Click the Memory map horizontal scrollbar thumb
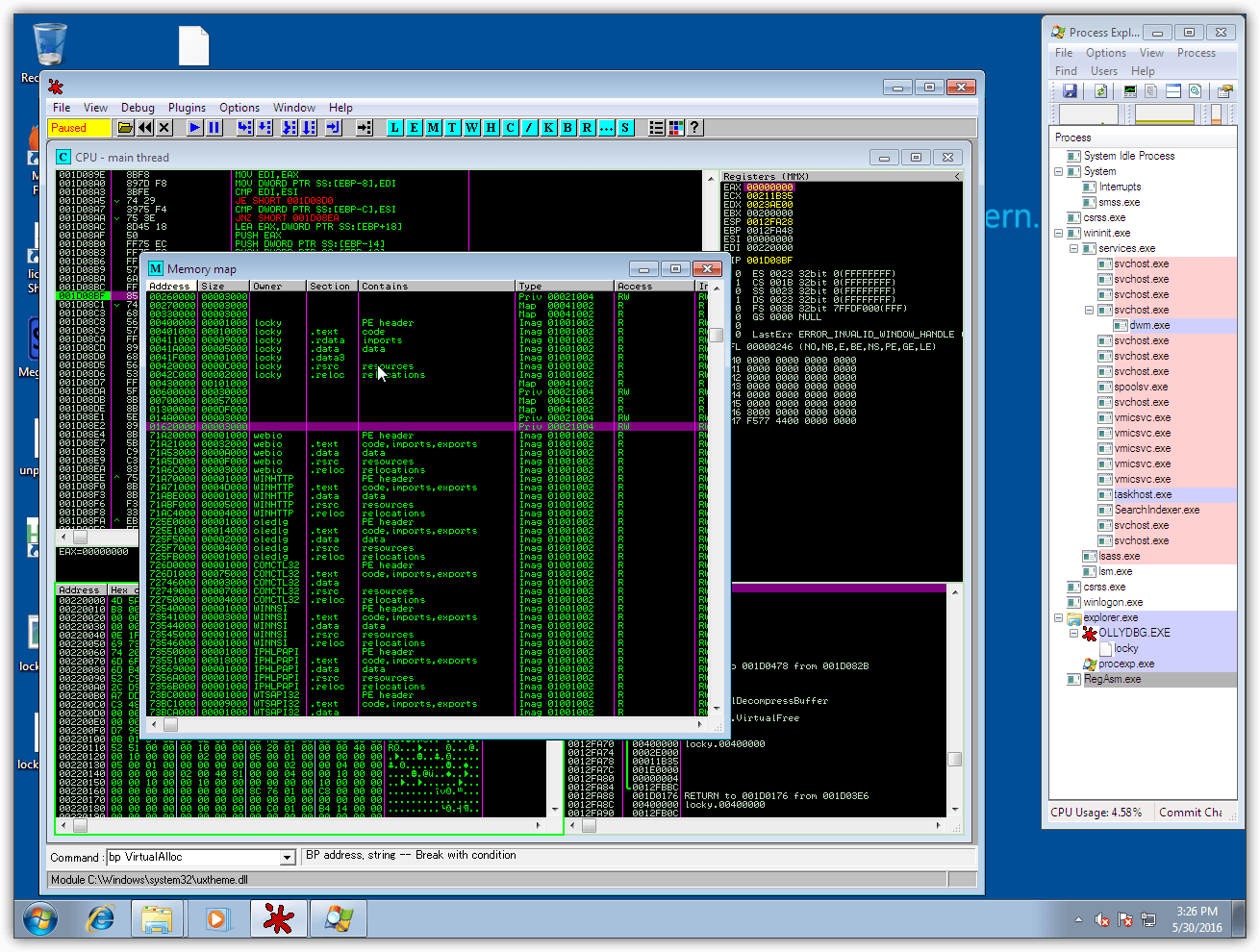Screen dimensions: 1260x952 [170, 725]
